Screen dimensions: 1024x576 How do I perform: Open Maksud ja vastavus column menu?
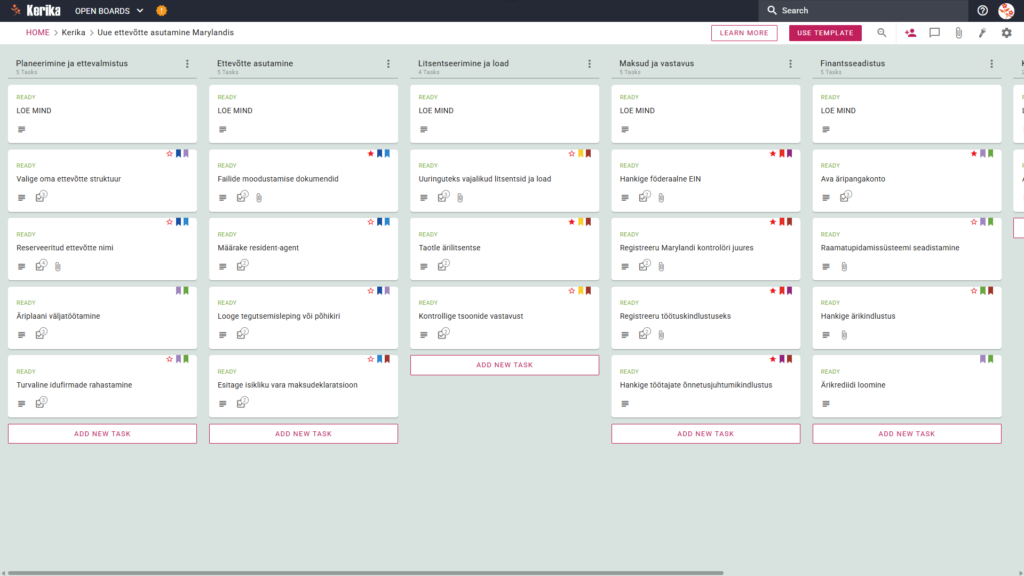[791, 64]
